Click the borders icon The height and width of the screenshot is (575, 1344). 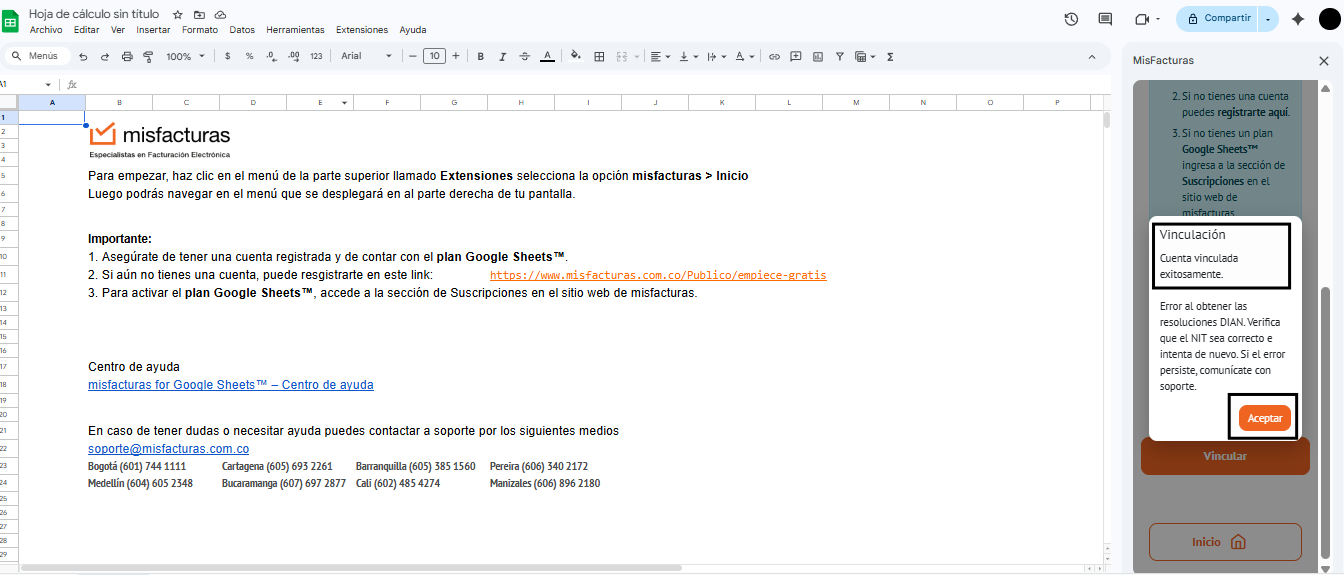tap(600, 57)
